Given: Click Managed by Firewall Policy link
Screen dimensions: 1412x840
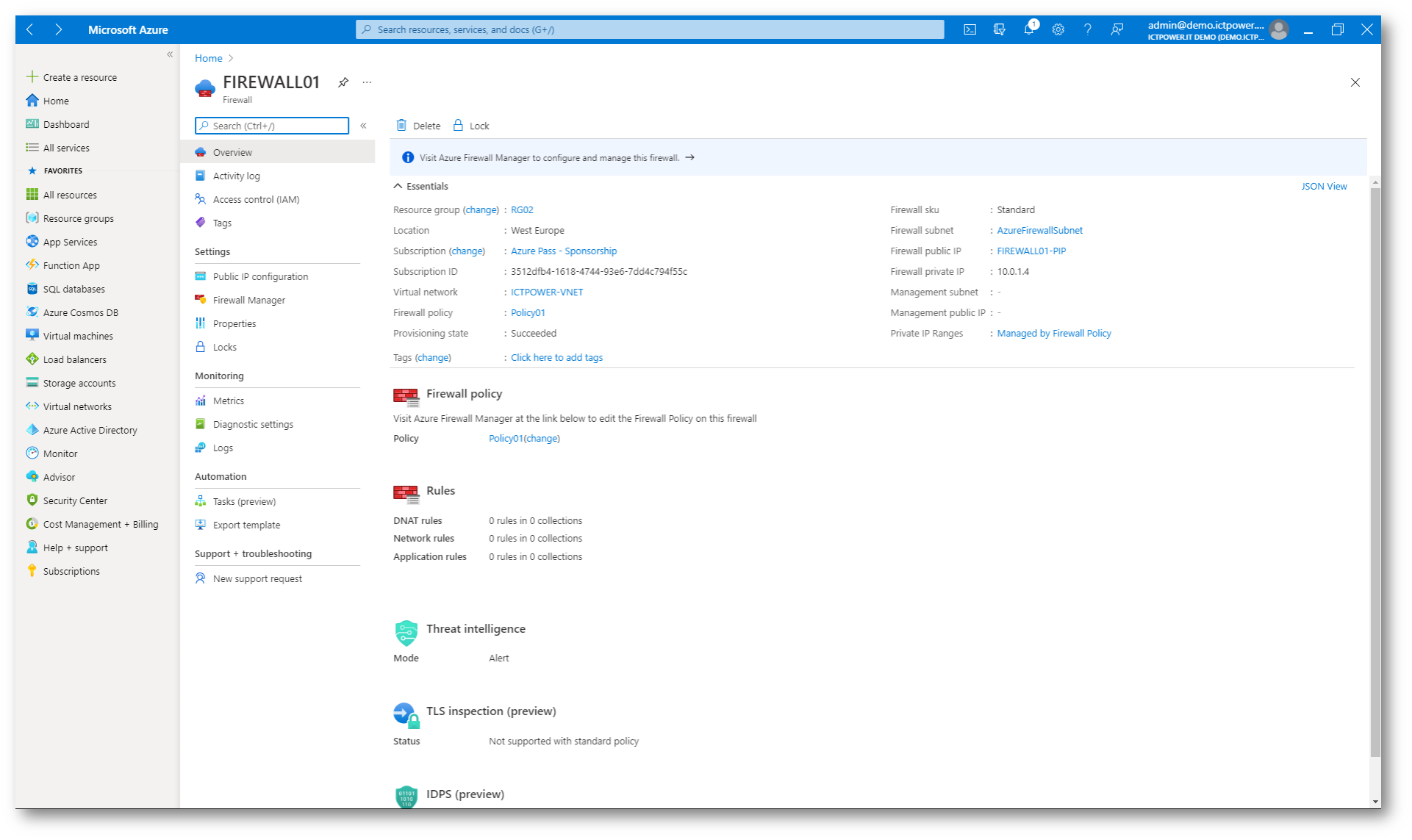Looking at the screenshot, I should click(x=1054, y=333).
